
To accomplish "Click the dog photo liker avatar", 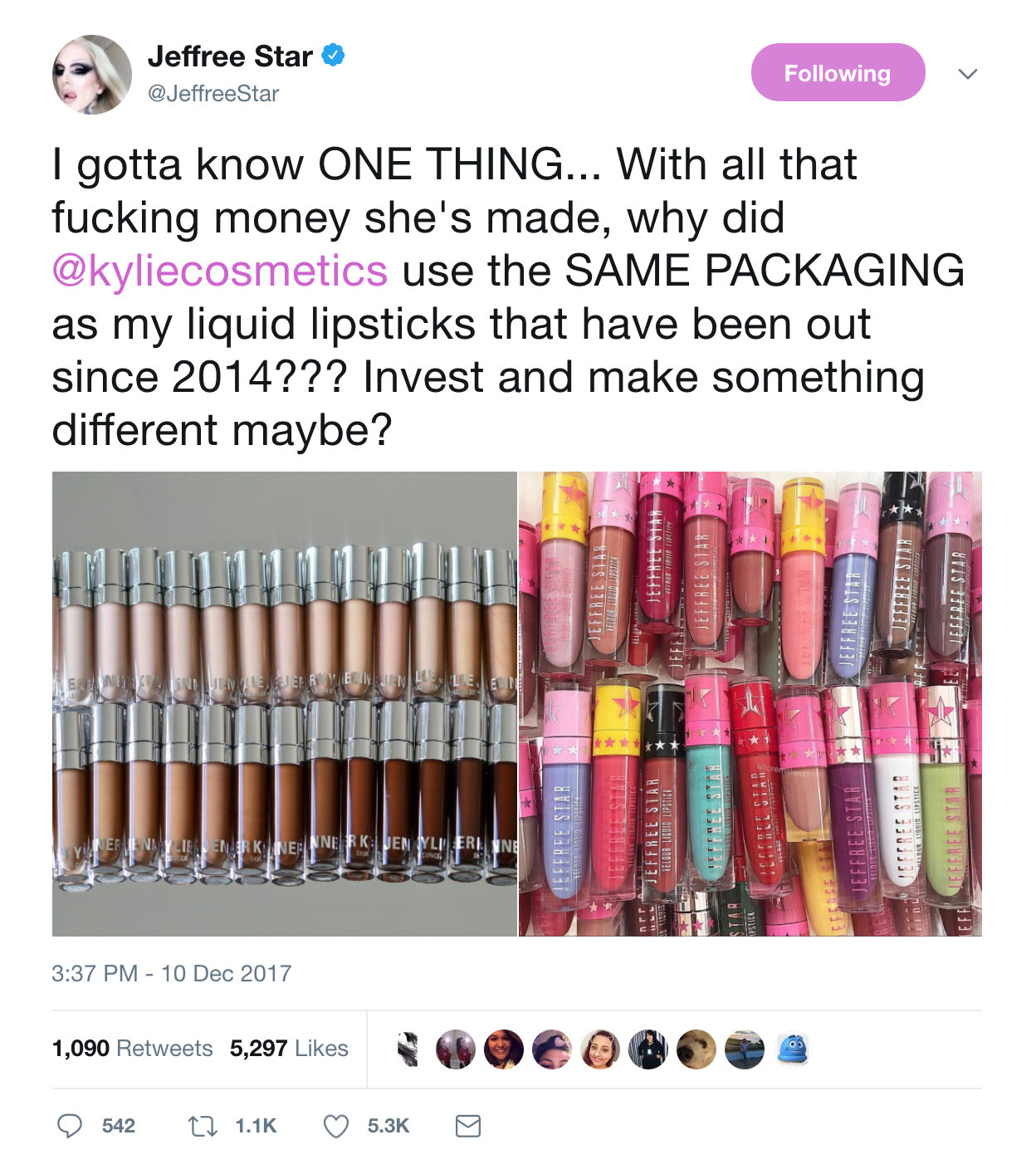I will point(696,1049).
